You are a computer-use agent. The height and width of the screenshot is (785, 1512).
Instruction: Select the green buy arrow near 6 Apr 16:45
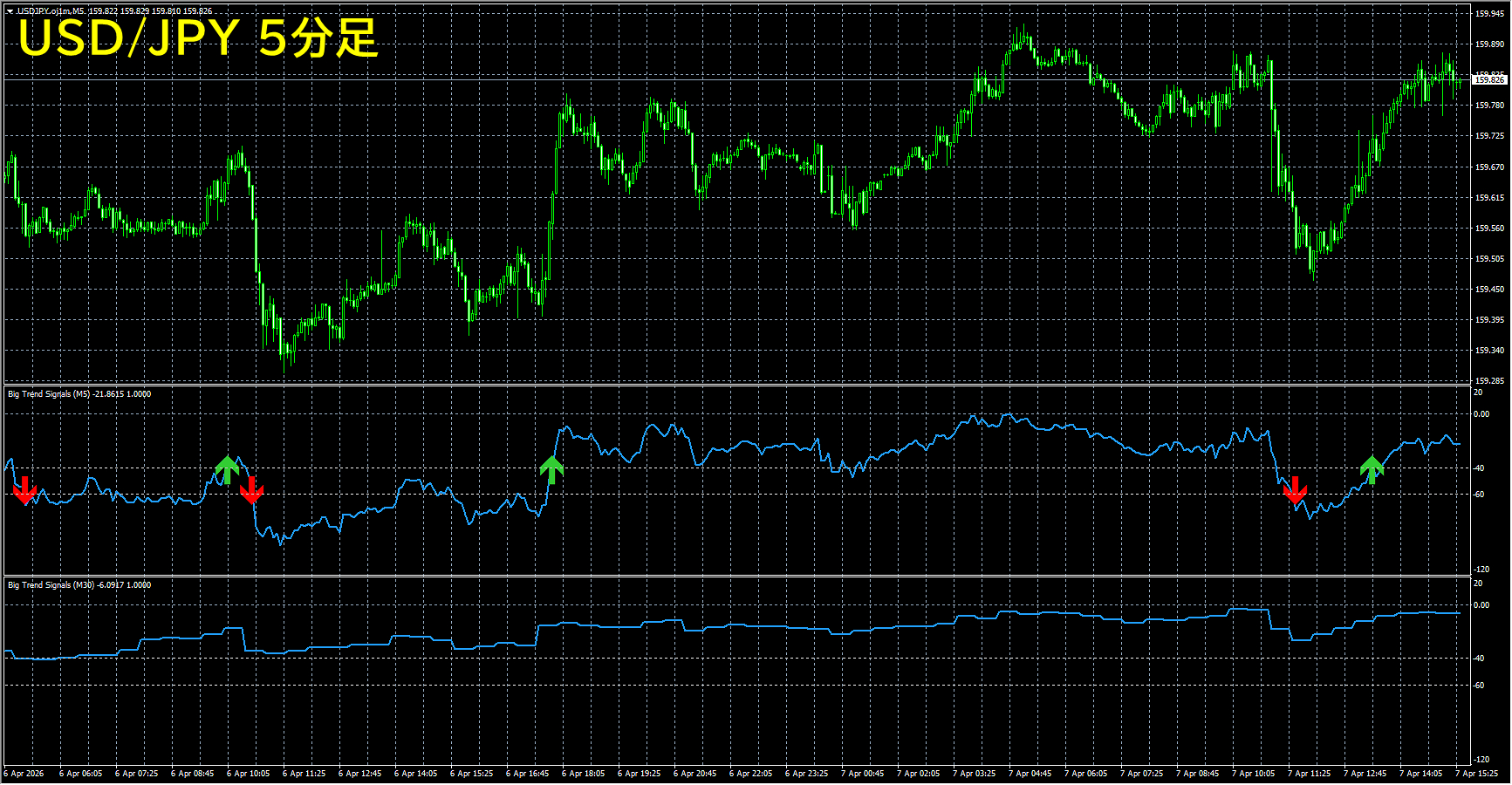551,469
